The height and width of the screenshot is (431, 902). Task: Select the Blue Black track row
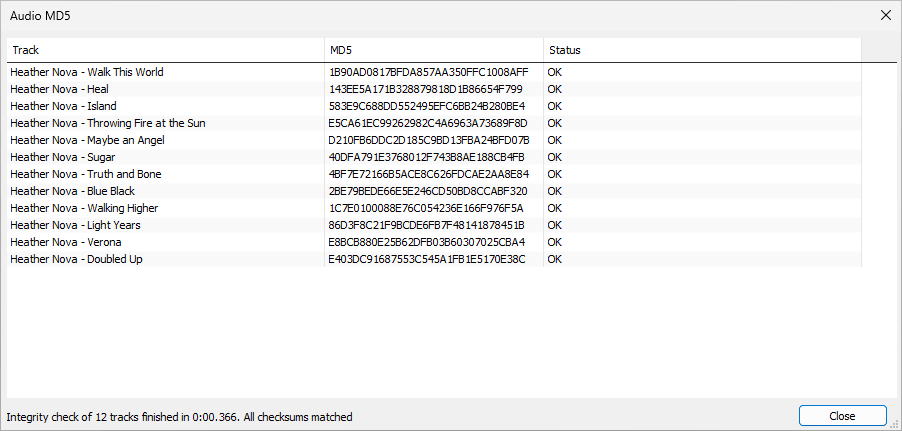pos(72,191)
